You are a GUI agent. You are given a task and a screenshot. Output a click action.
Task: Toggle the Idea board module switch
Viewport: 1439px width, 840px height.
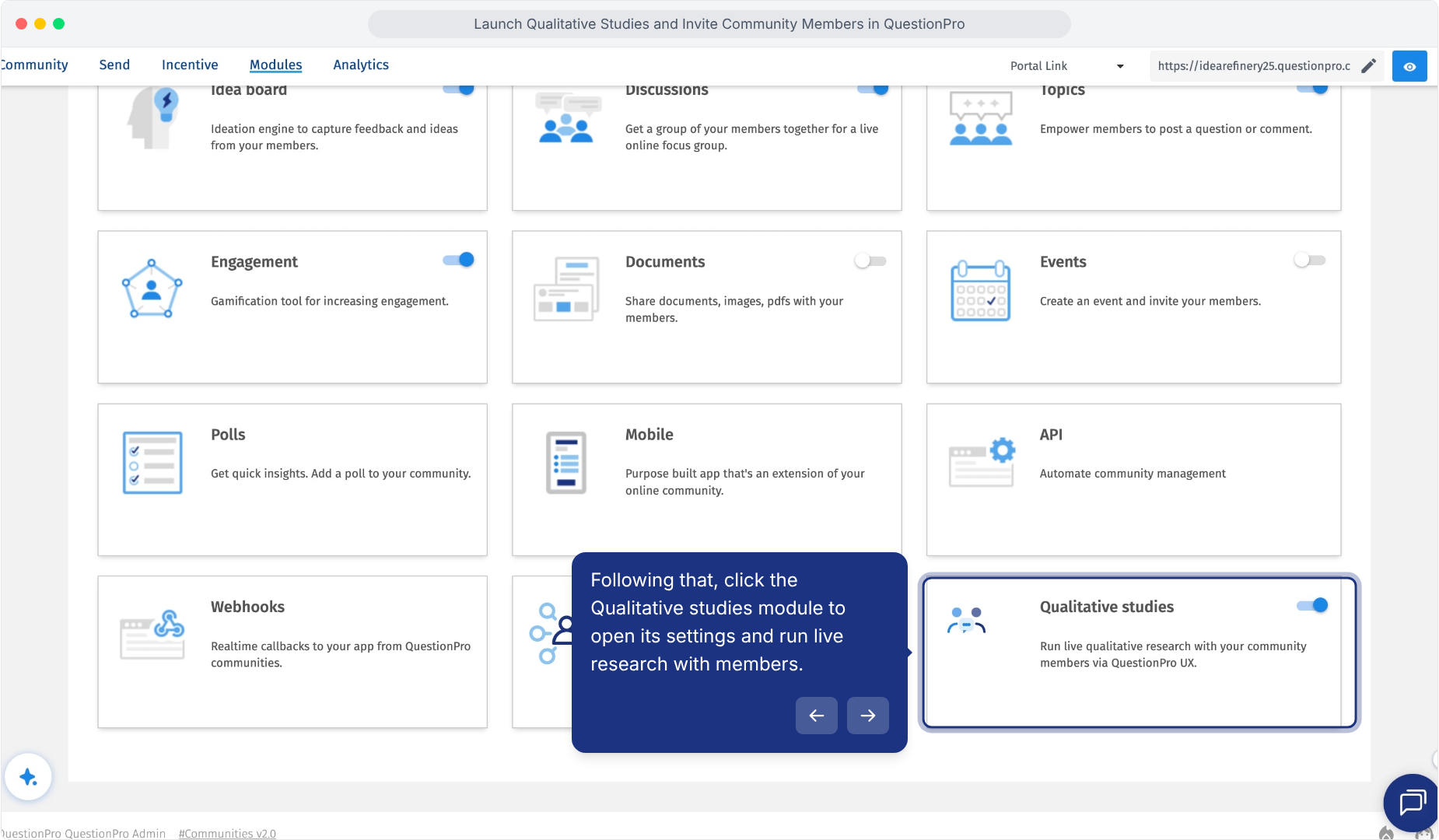459,89
